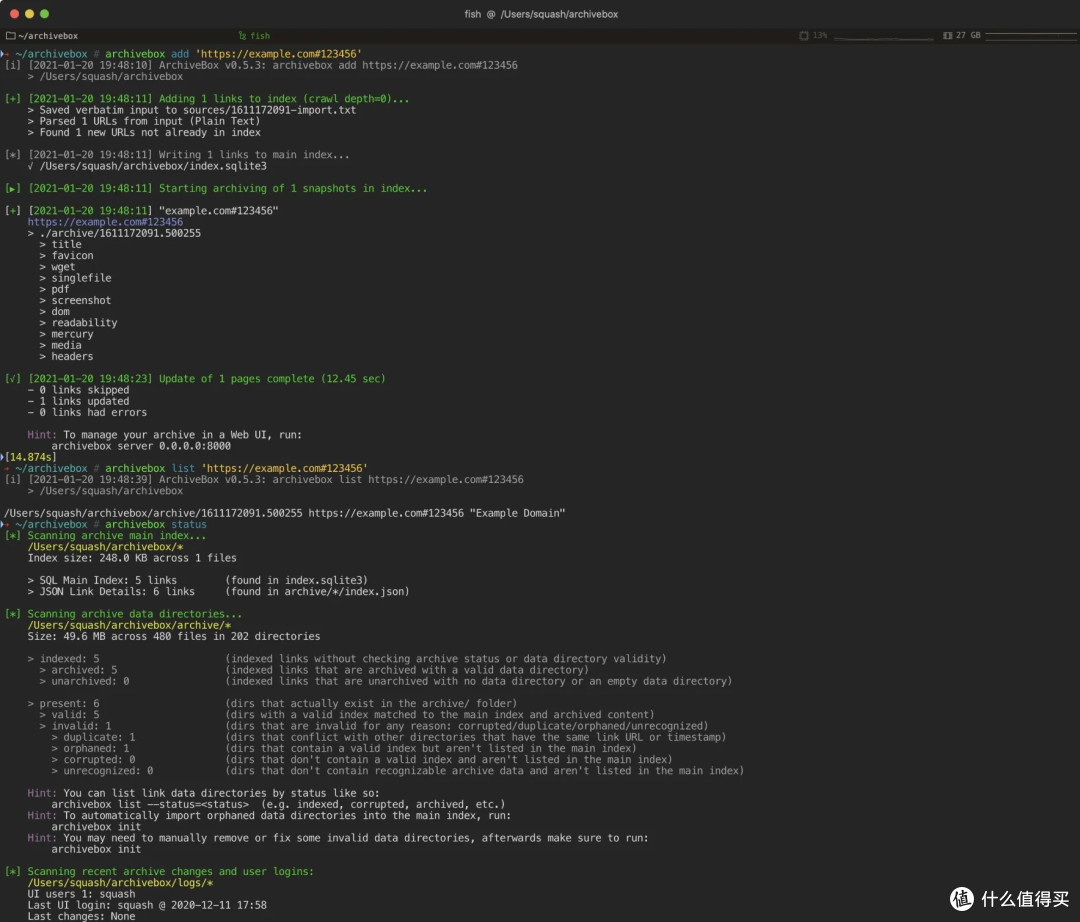Click yellow '/Users/squash/archivebox/archive/*' path

(x=129, y=625)
